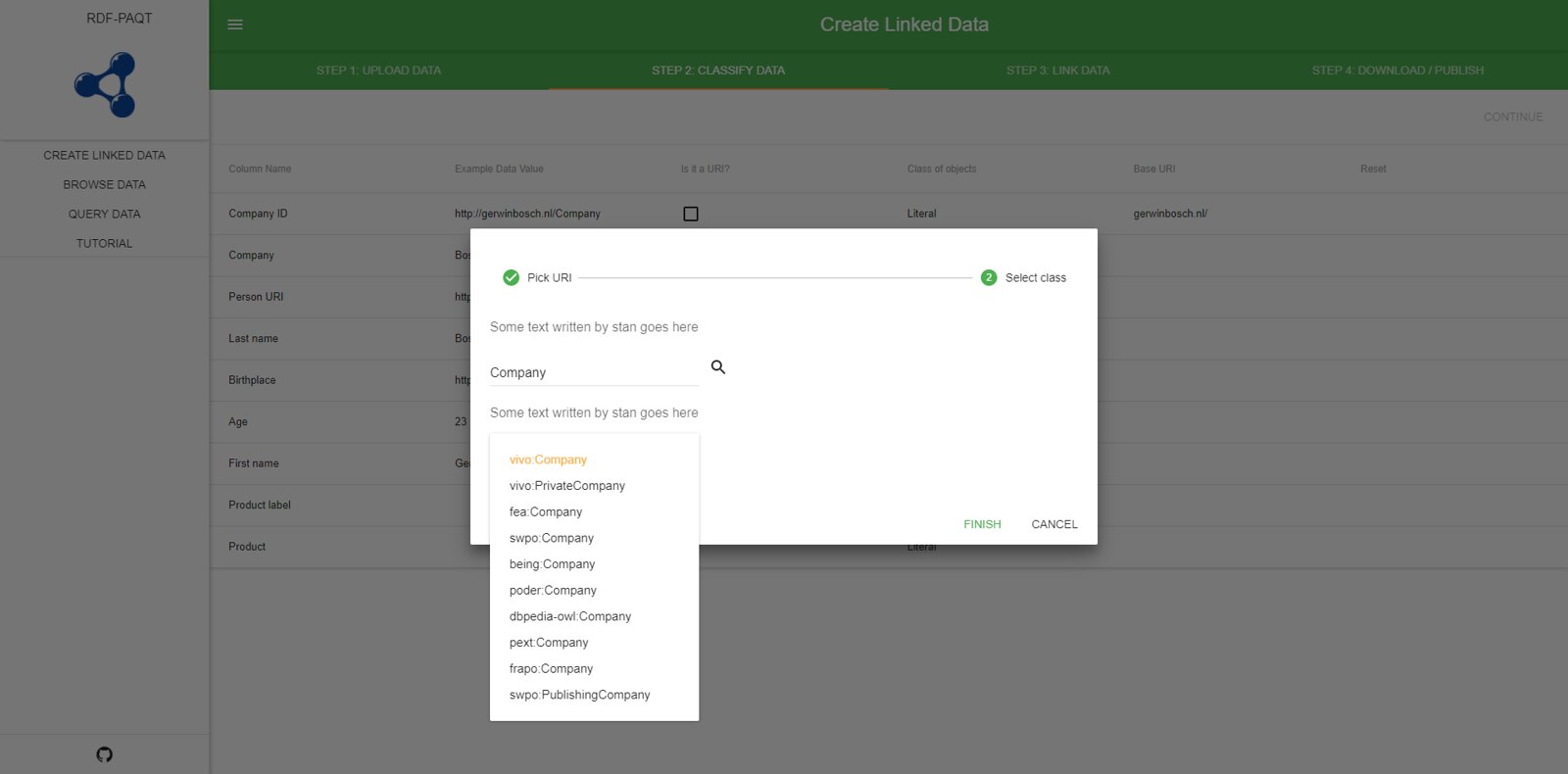This screenshot has height=774, width=1568.
Task: Choose swpo:PublishingCompany from suggestions
Action: (580, 695)
